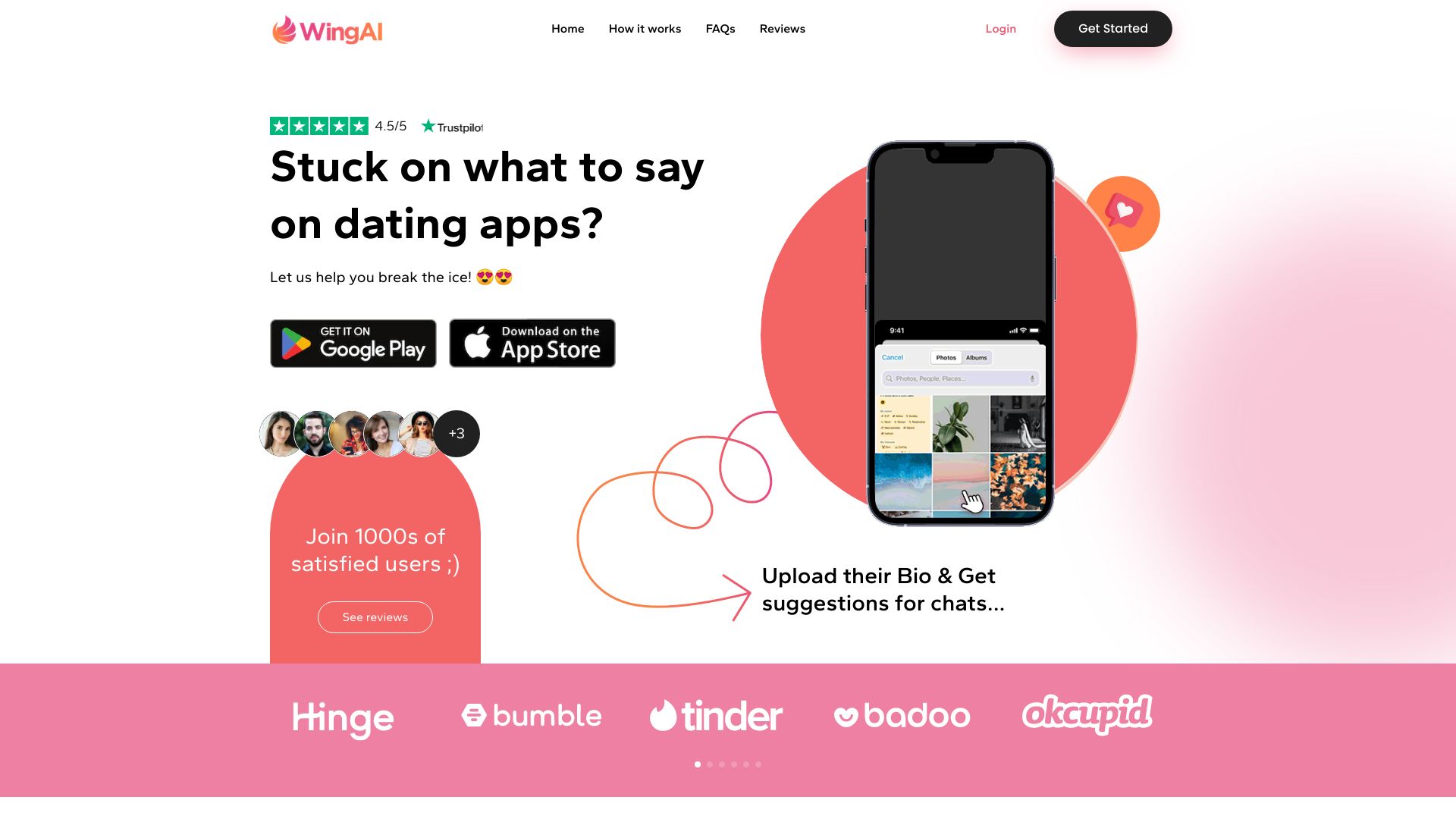Screen dimensions: 1456x819
Task: Click the Apple App Store icon
Action: pos(532,342)
